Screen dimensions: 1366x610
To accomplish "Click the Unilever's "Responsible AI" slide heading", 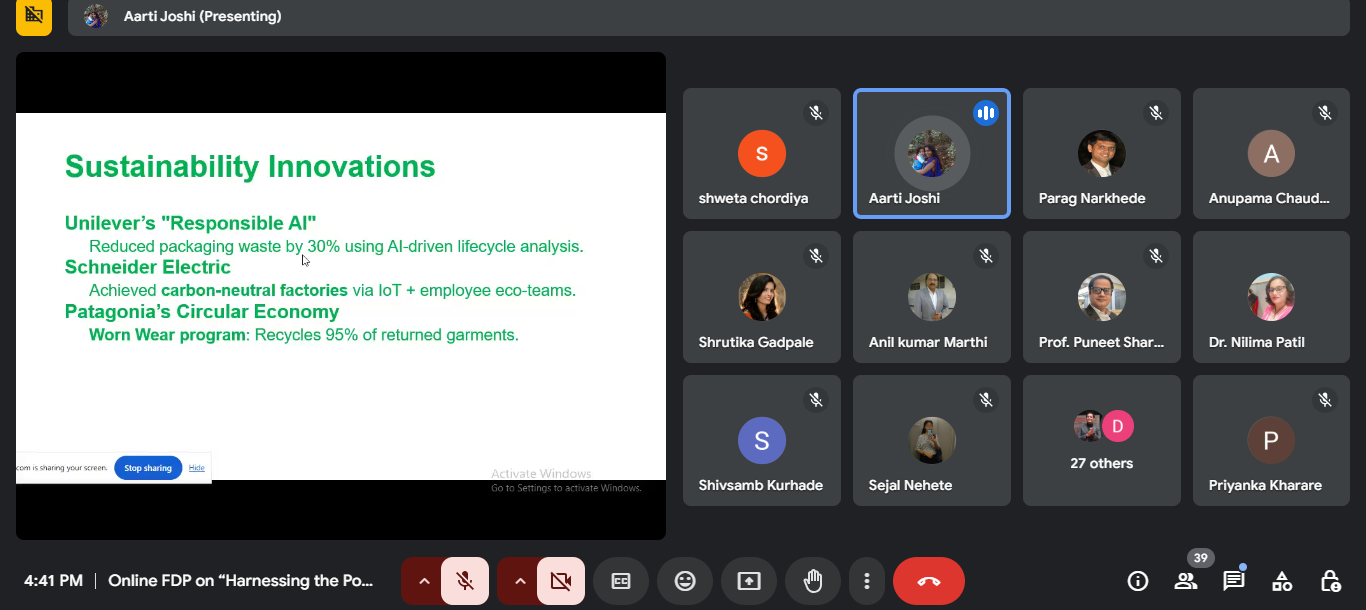I will [x=191, y=223].
